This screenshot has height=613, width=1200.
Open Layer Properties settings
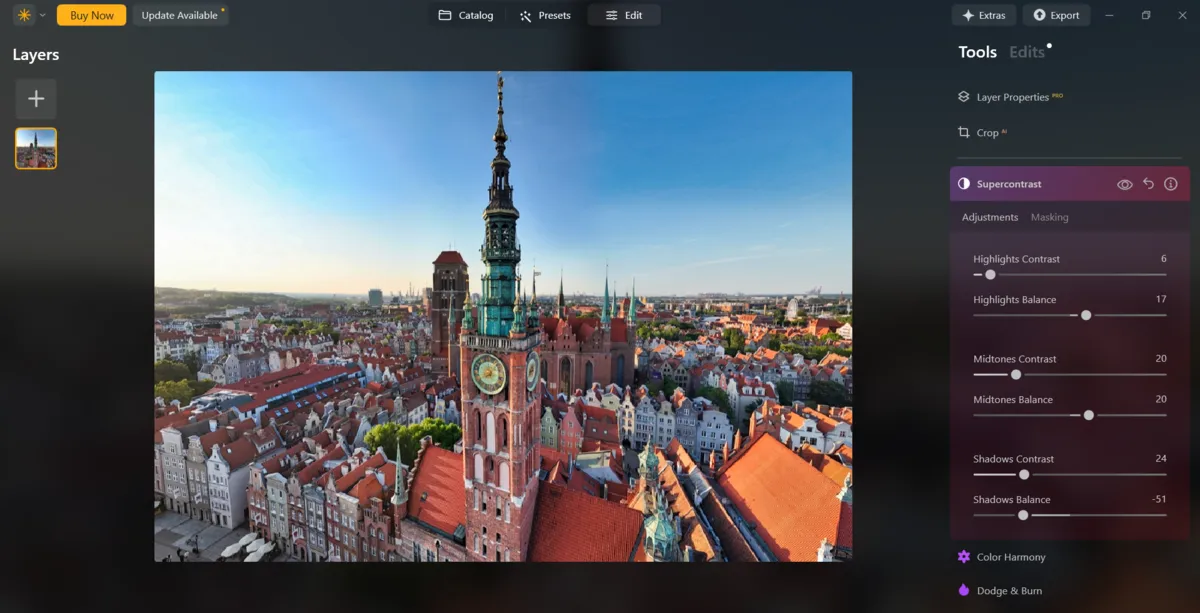tap(1010, 96)
